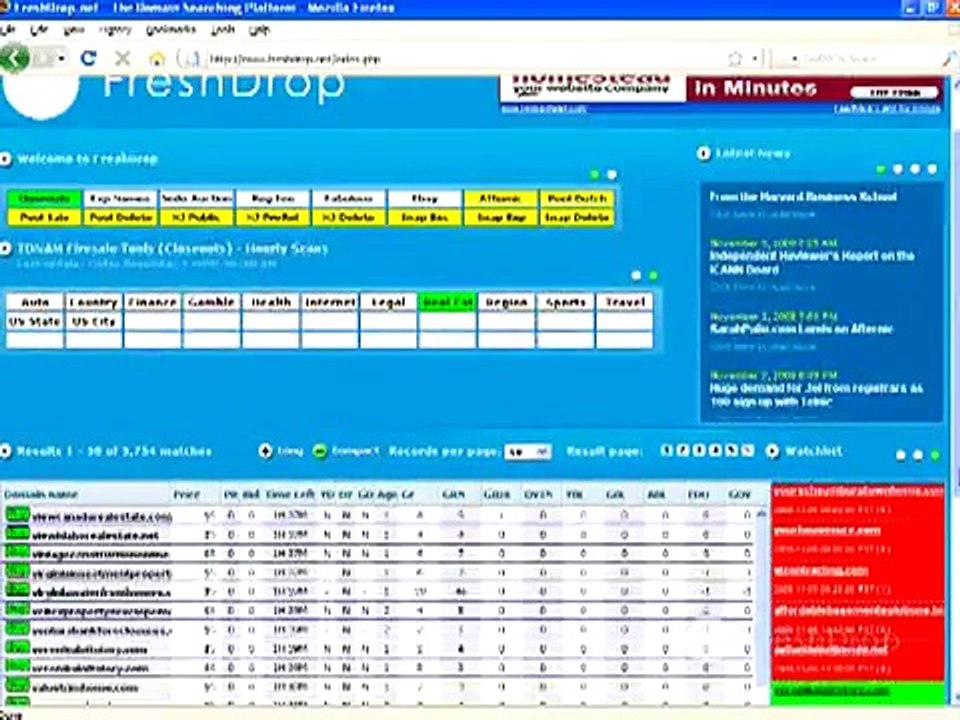Image resolution: width=960 pixels, height=720 pixels.
Task: Toggle green dot in Firesale Tools section
Action: (x=653, y=276)
